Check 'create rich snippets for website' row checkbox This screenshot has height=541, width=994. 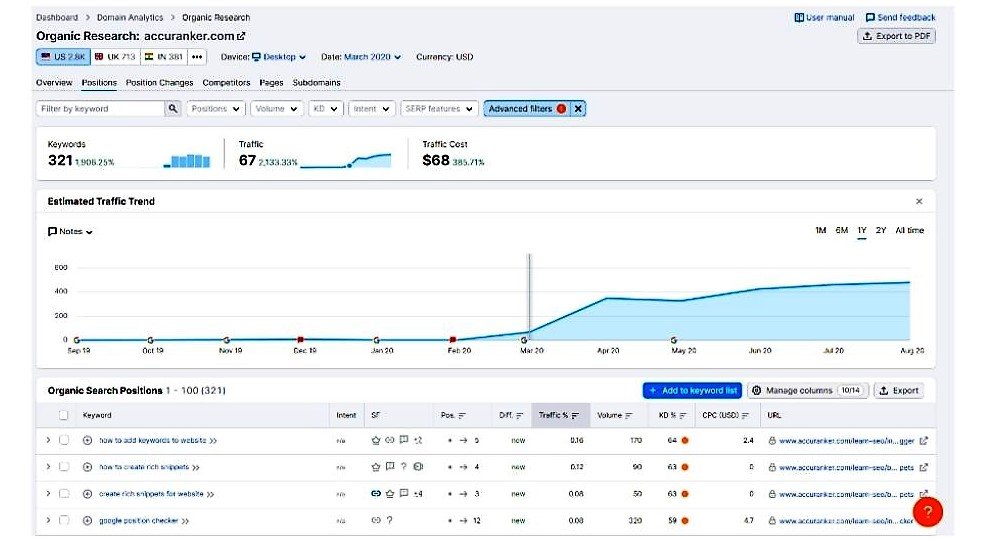(x=64, y=493)
